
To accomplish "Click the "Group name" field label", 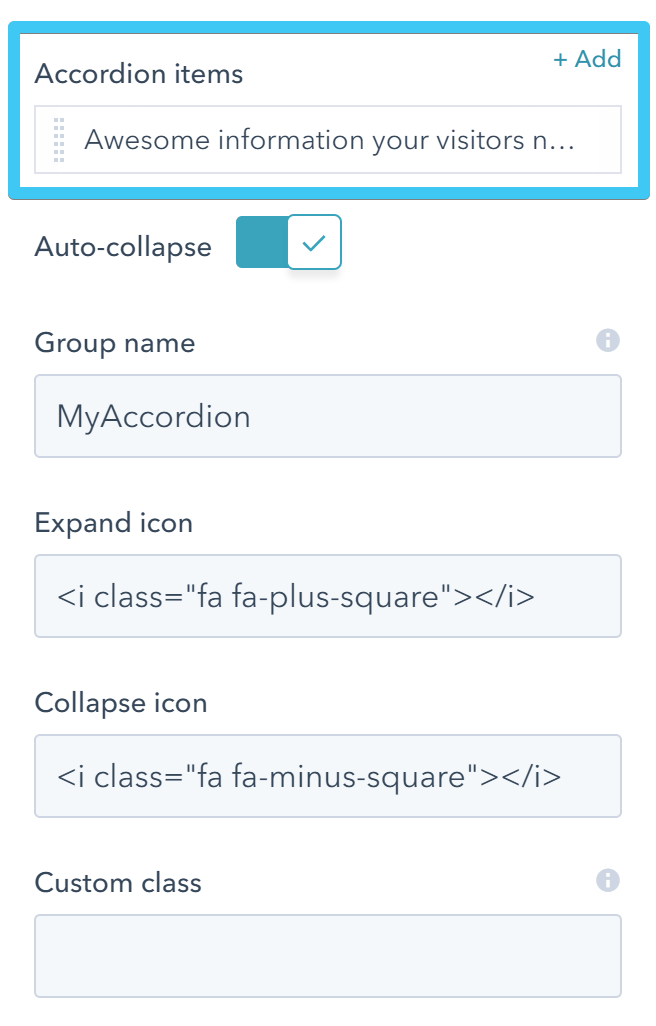I will click(x=115, y=343).
